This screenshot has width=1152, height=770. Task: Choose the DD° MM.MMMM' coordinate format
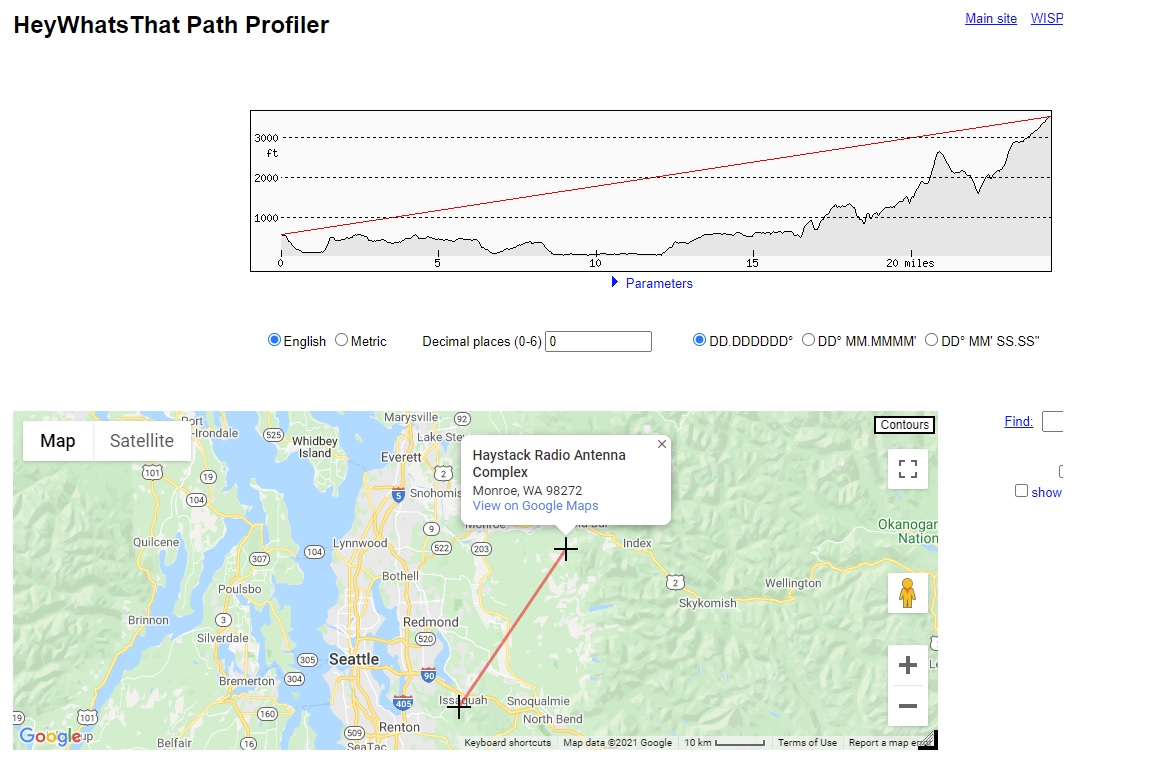click(809, 340)
